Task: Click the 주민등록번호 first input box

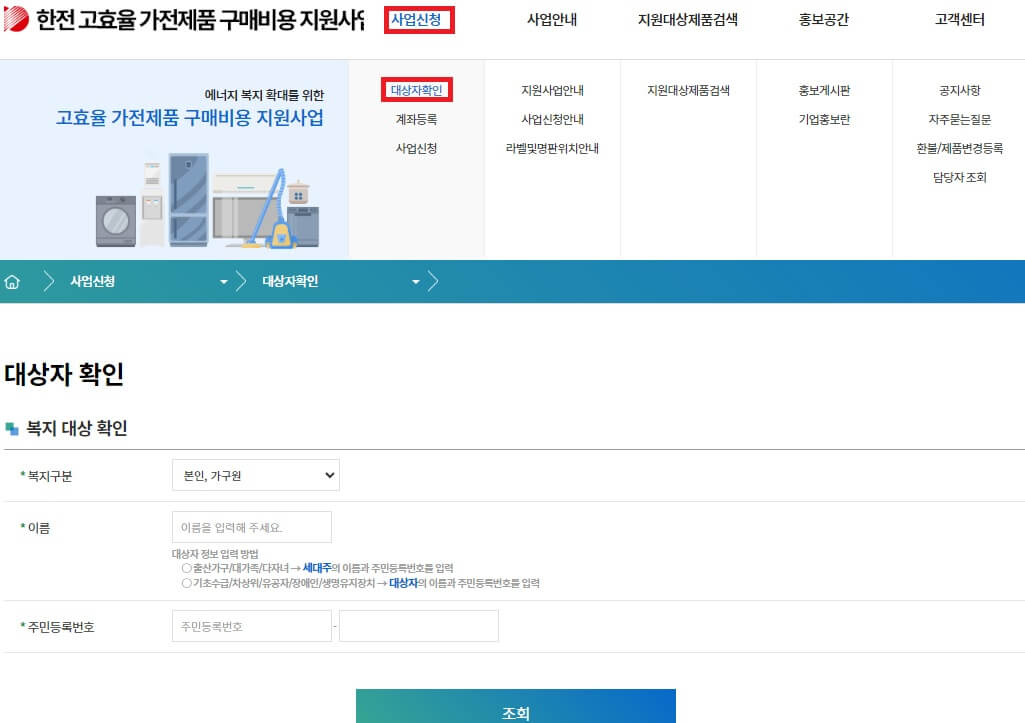Action: coord(252,625)
